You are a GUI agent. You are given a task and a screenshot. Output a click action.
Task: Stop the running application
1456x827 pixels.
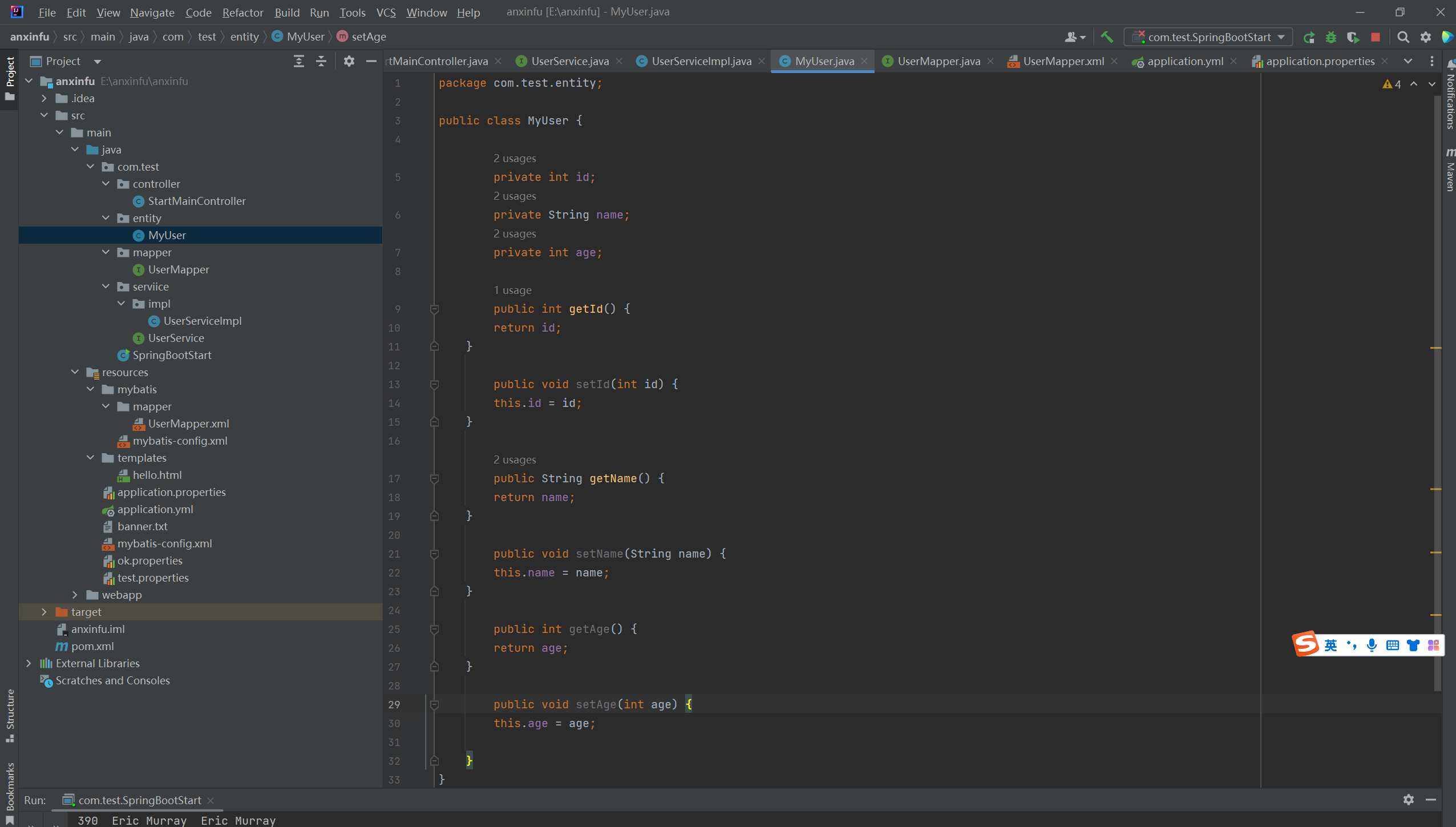[x=1375, y=37]
